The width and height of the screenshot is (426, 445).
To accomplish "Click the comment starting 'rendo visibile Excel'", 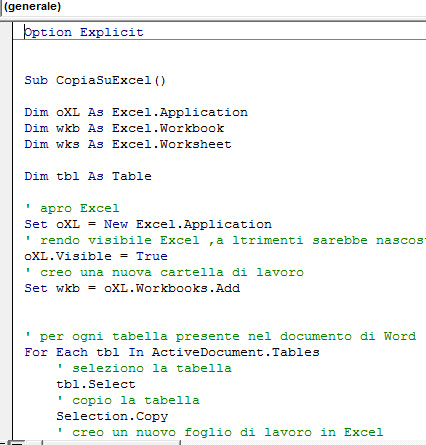I will (225, 240).
